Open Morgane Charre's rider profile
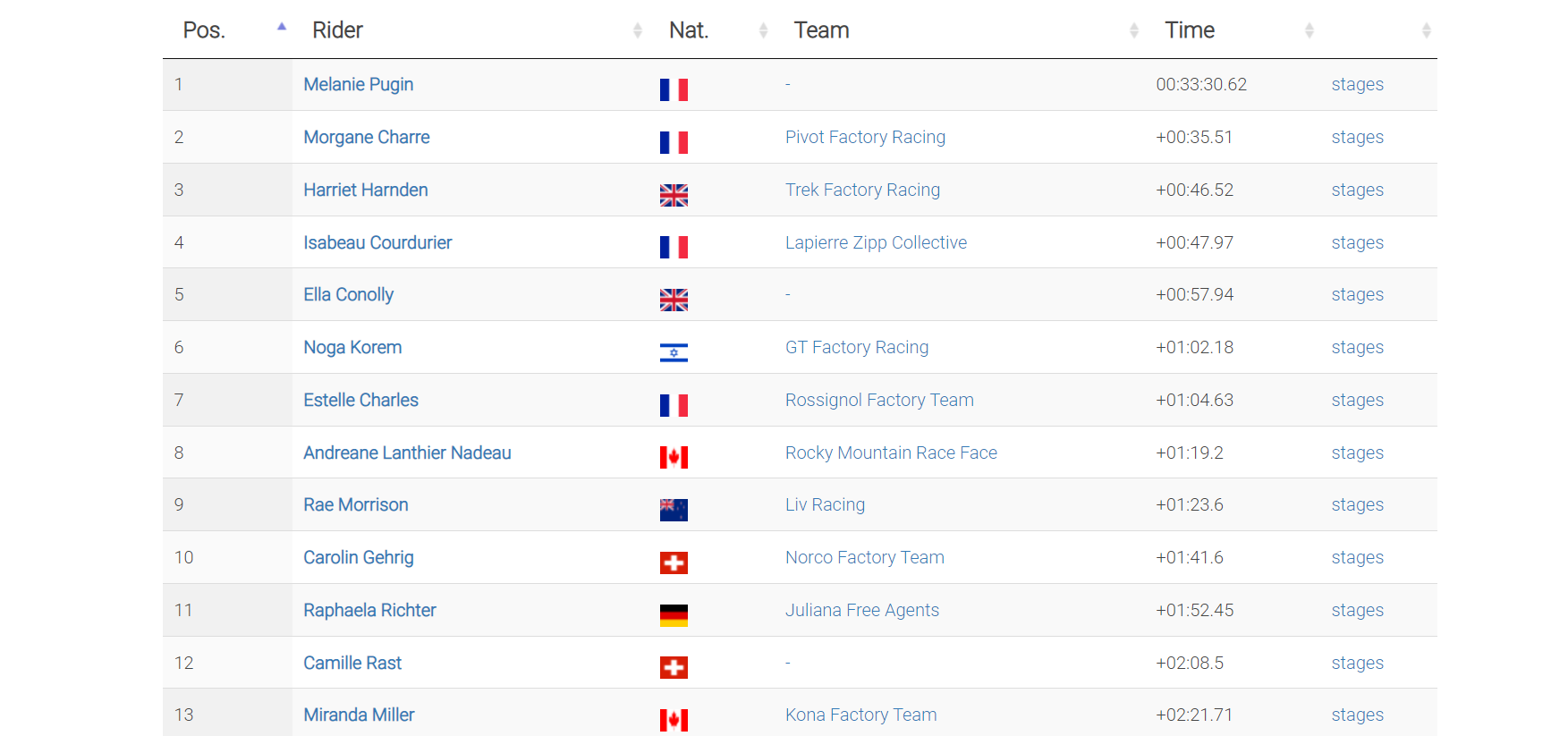The width and height of the screenshot is (1568, 736). click(x=367, y=137)
